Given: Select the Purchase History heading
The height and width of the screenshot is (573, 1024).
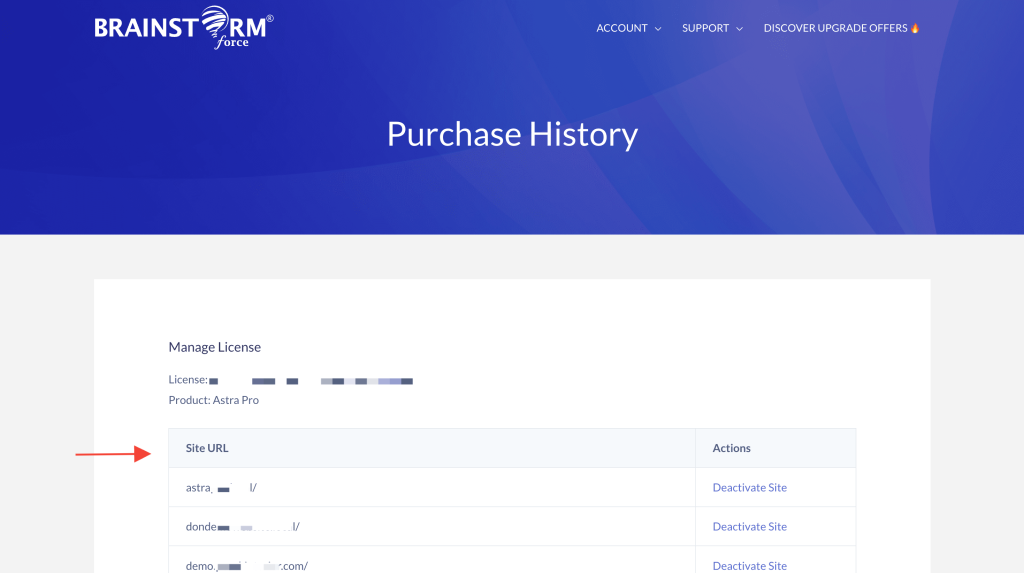Looking at the screenshot, I should pyautogui.click(x=512, y=135).
